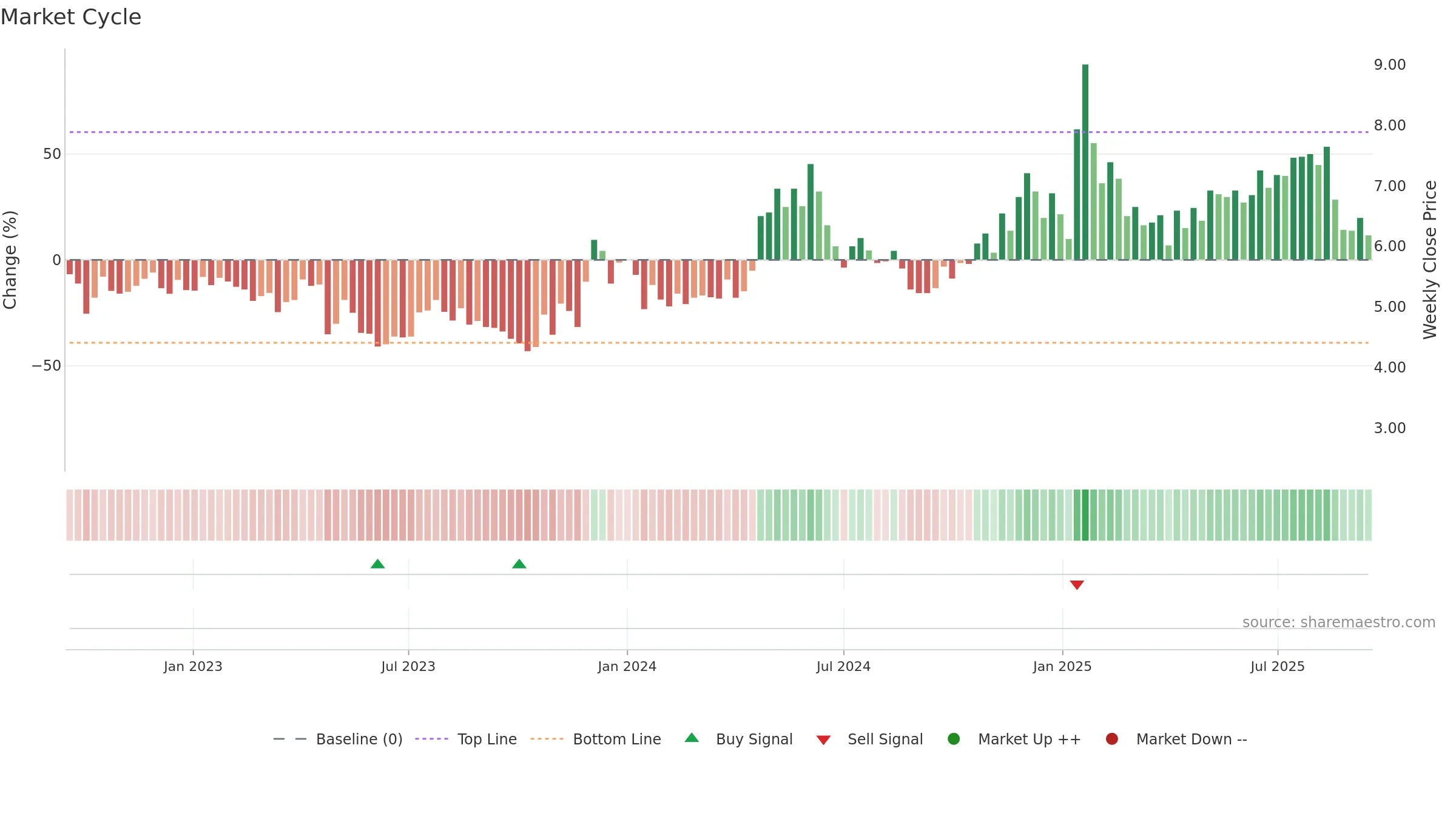Click the source: sharemaestro.com label
Viewport: 1456px width, 819px height.
point(1339,622)
